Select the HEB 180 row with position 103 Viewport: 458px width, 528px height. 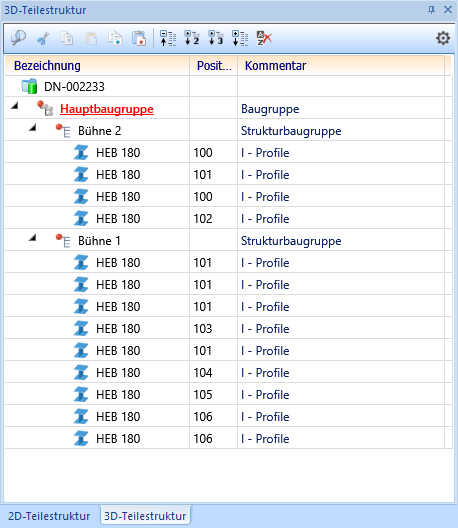(x=225, y=329)
